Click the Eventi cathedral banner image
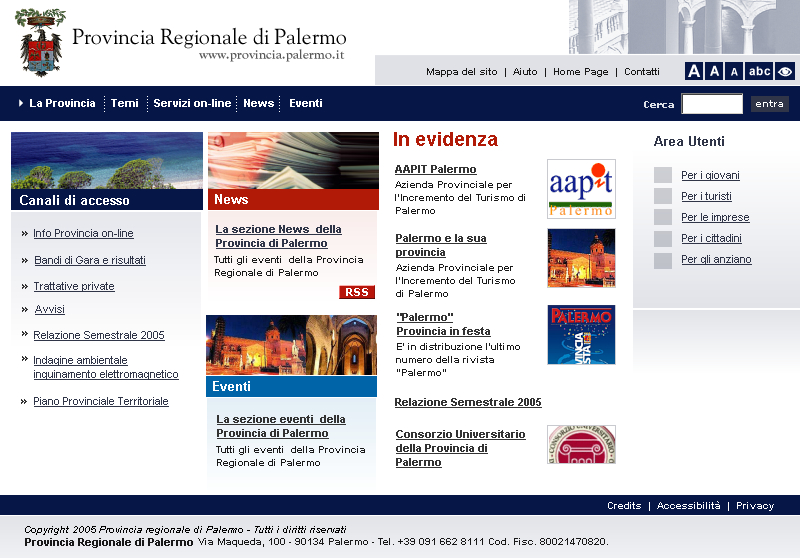Image resolution: width=800 pixels, height=558 pixels. 291,345
